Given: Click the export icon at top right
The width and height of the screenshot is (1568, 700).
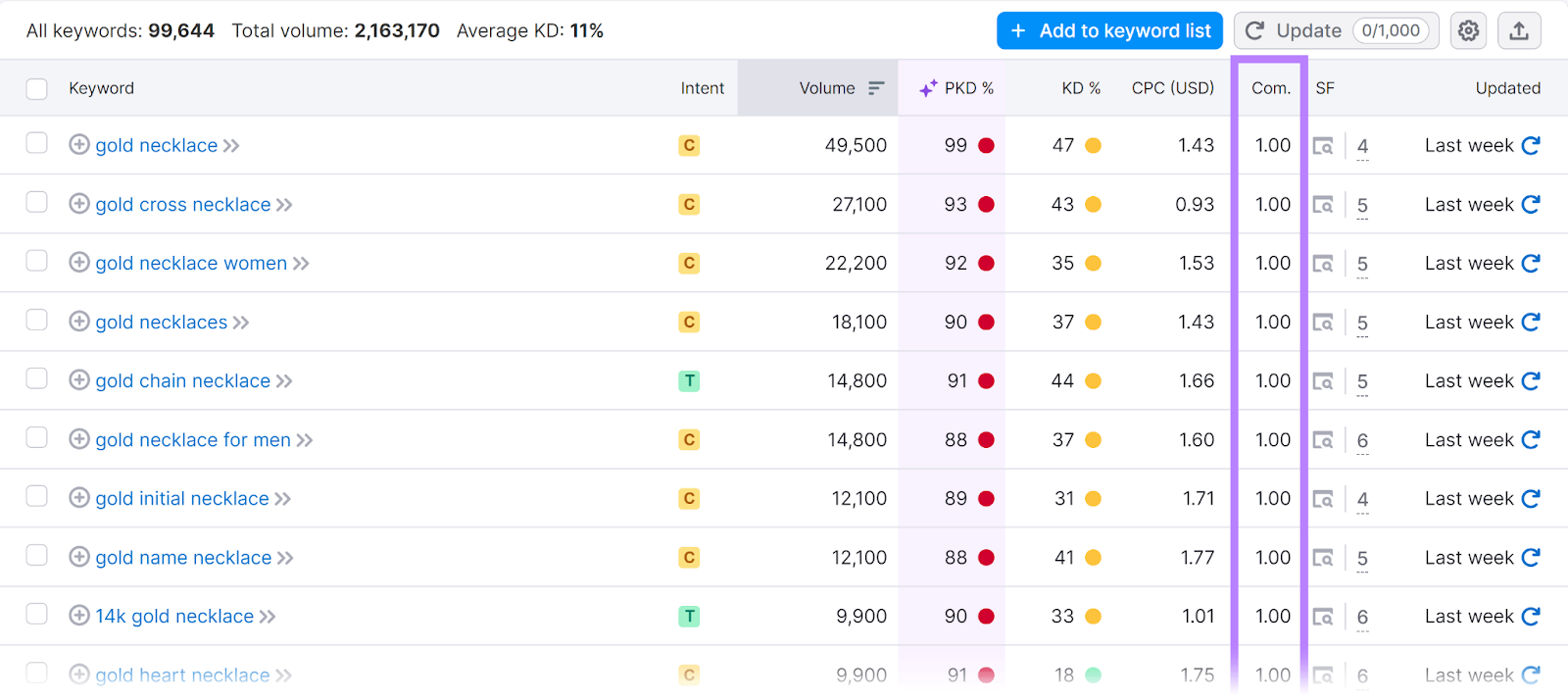Looking at the screenshot, I should pyautogui.click(x=1520, y=30).
